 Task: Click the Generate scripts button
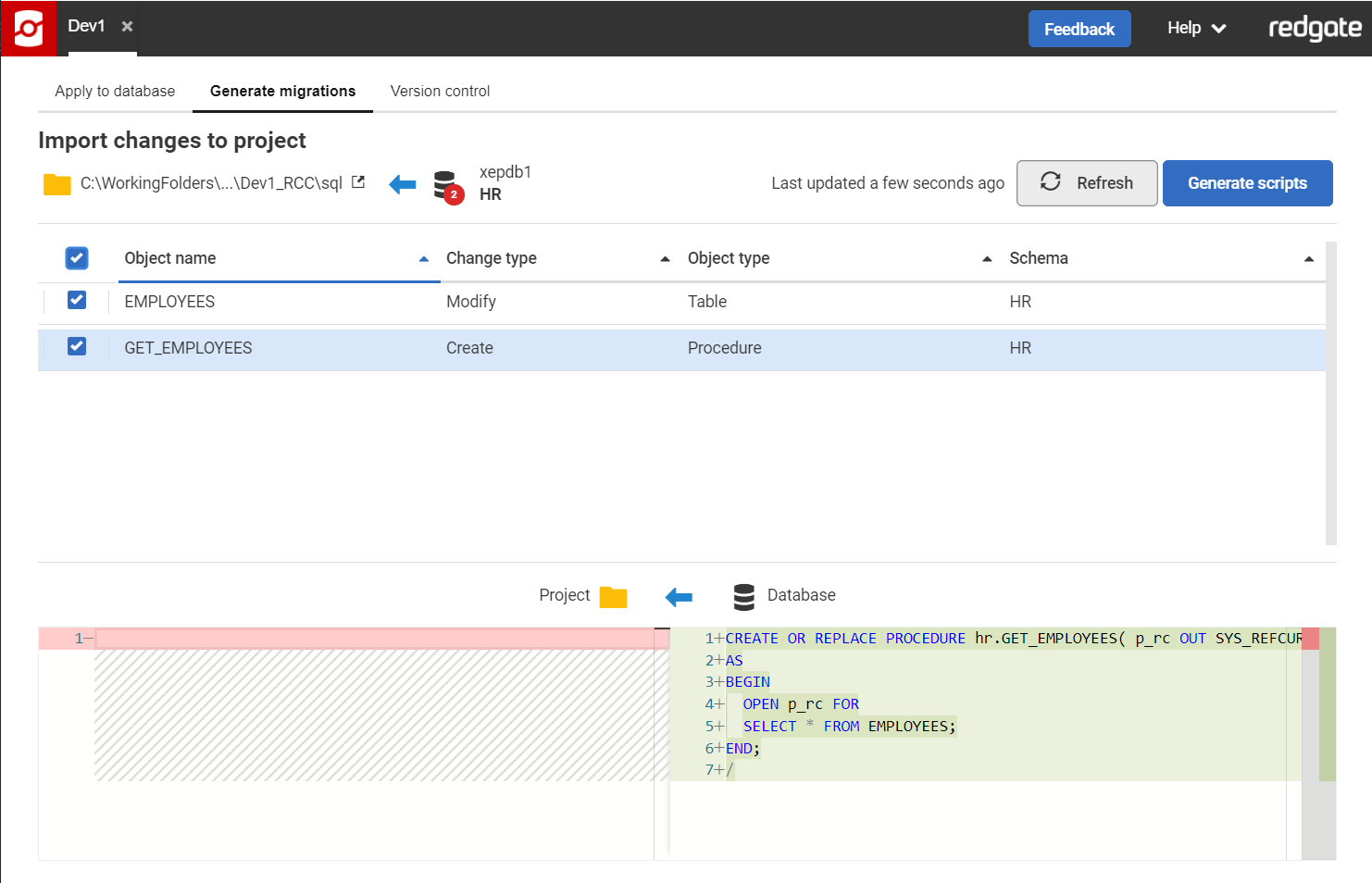tap(1247, 183)
